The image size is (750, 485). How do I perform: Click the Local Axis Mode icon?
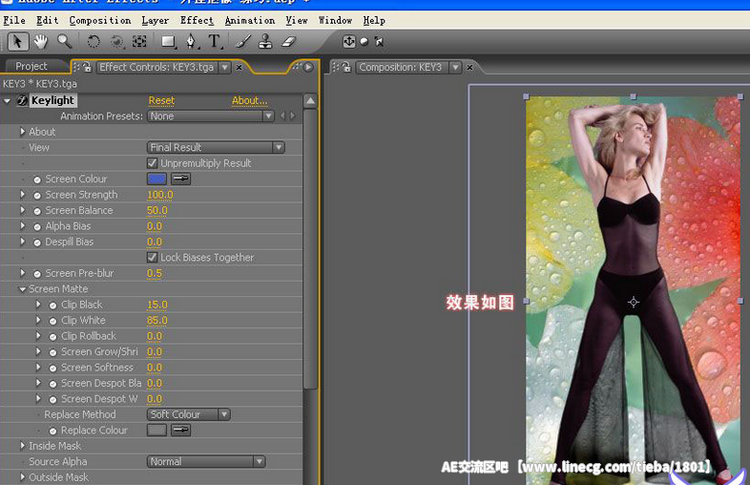[x=349, y=42]
